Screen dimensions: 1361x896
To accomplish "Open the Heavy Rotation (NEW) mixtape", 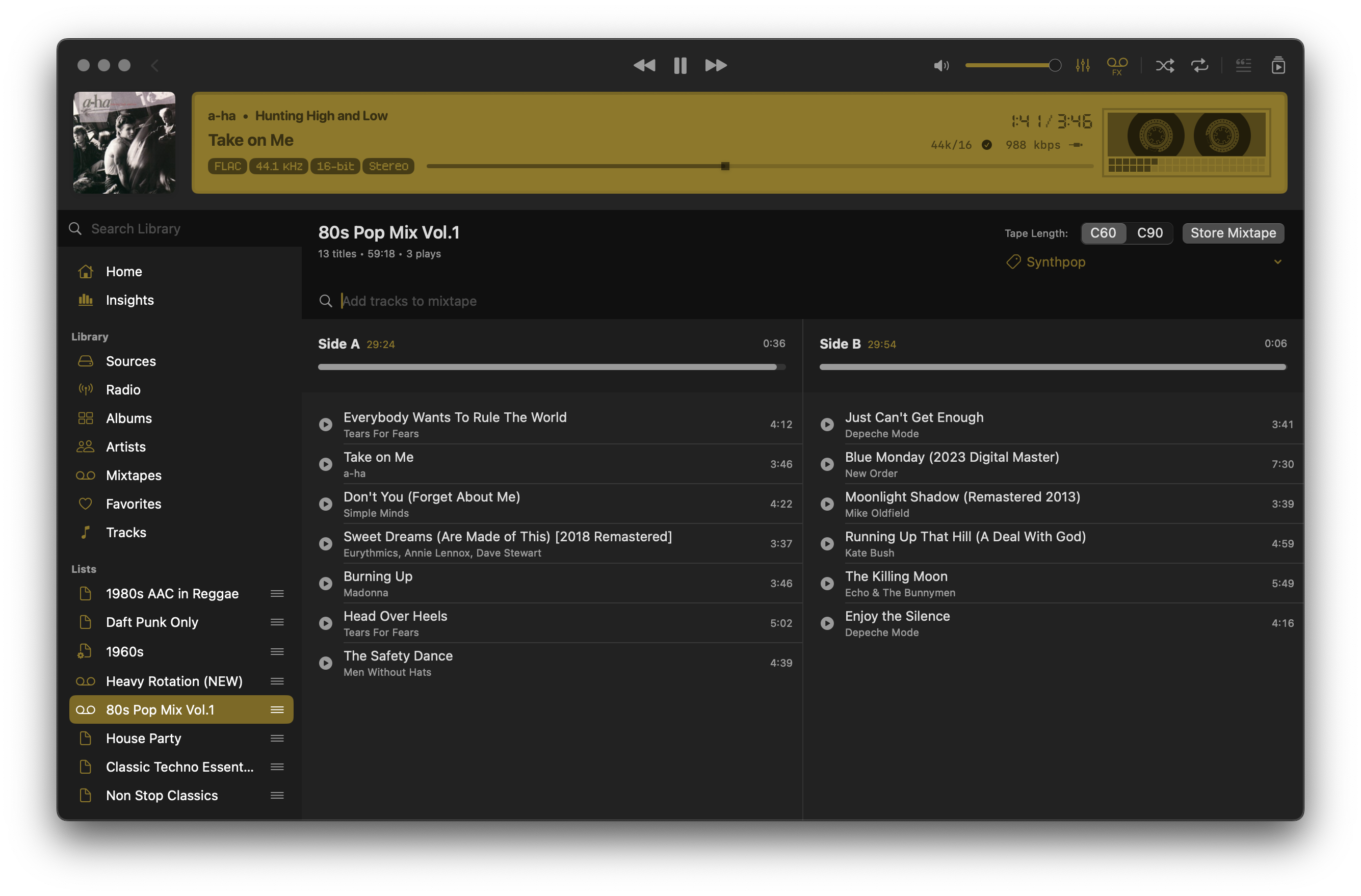I will (x=174, y=681).
